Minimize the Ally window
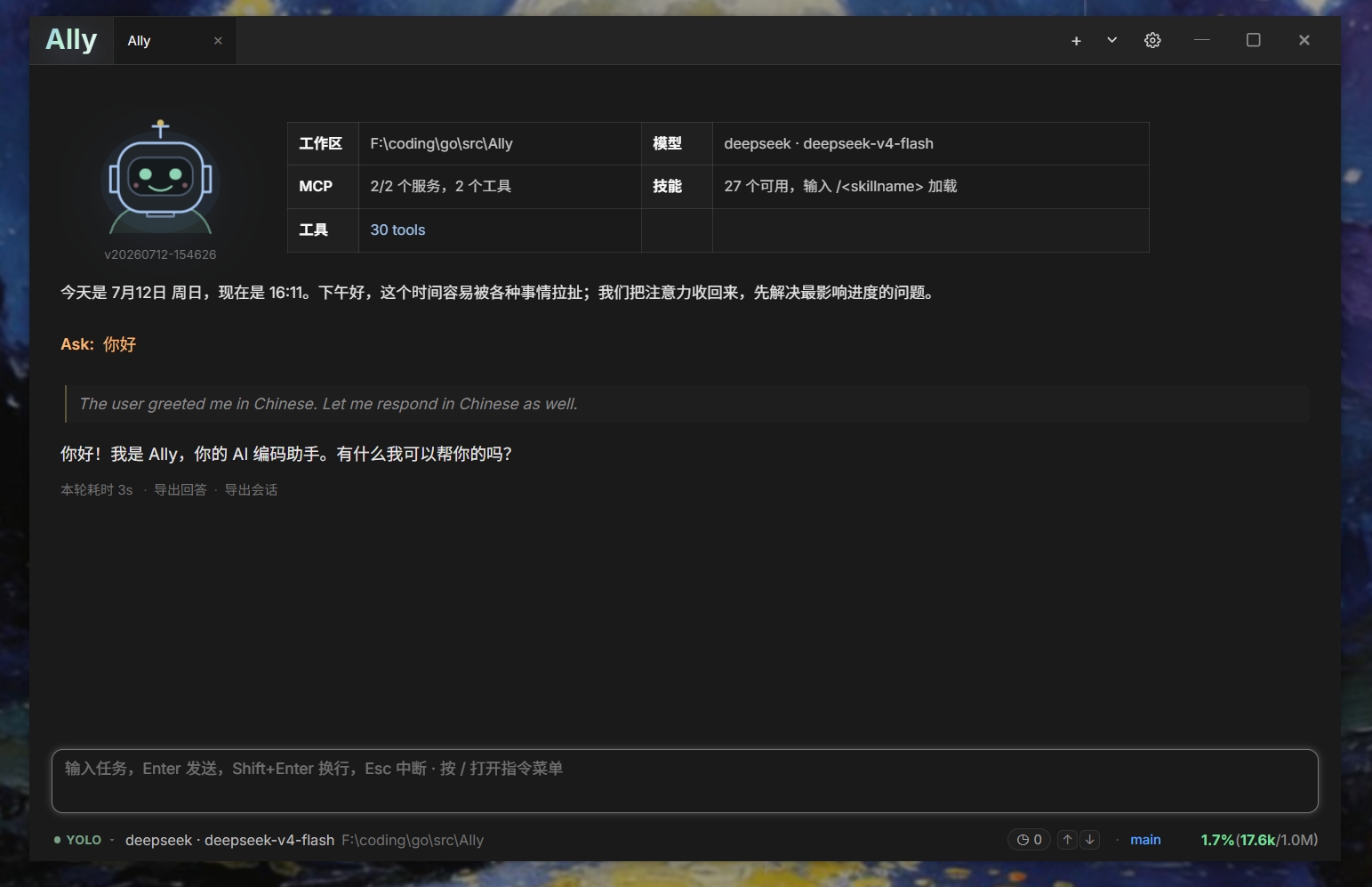The width and height of the screenshot is (1372, 887). (1202, 40)
